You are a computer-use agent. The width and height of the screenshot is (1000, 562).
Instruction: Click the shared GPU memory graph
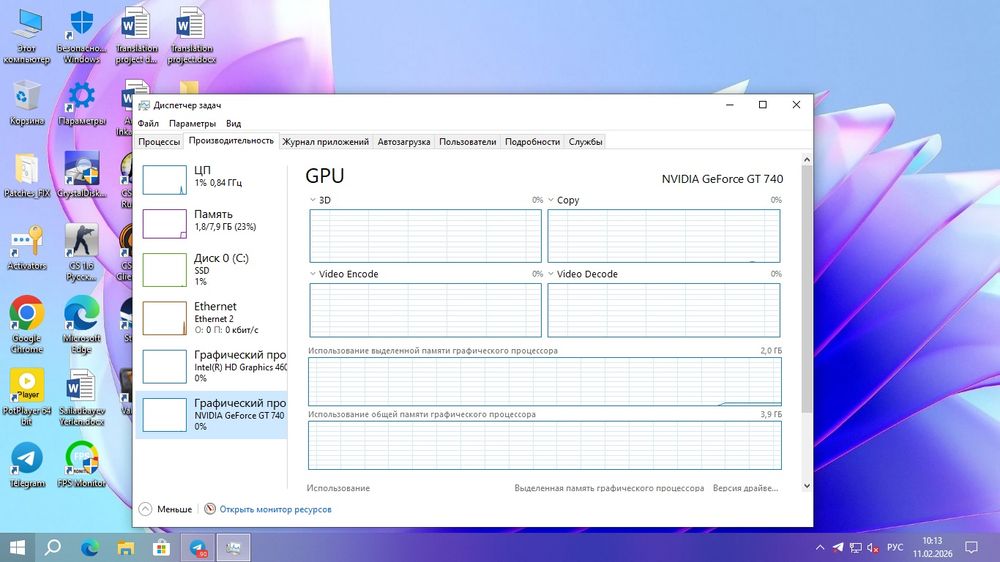point(545,445)
